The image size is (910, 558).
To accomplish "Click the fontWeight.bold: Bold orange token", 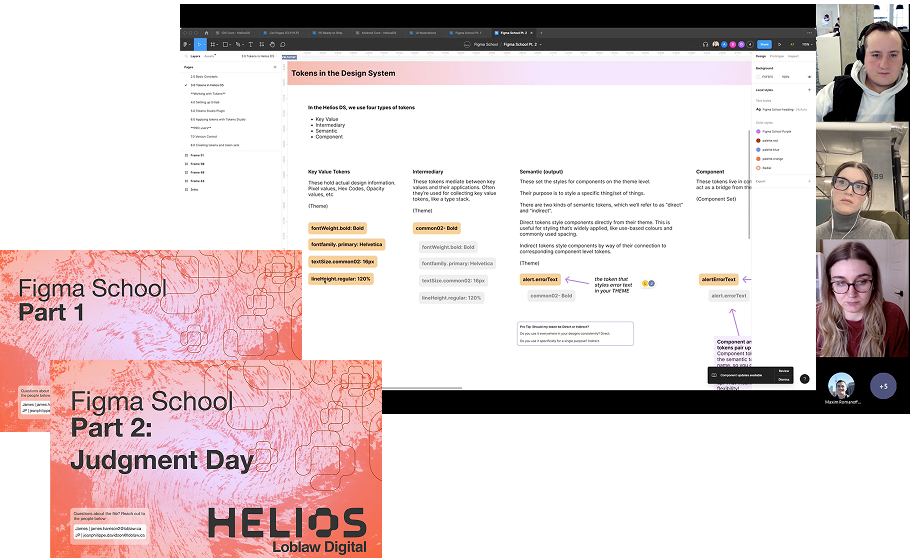I will tap(337, 228).
